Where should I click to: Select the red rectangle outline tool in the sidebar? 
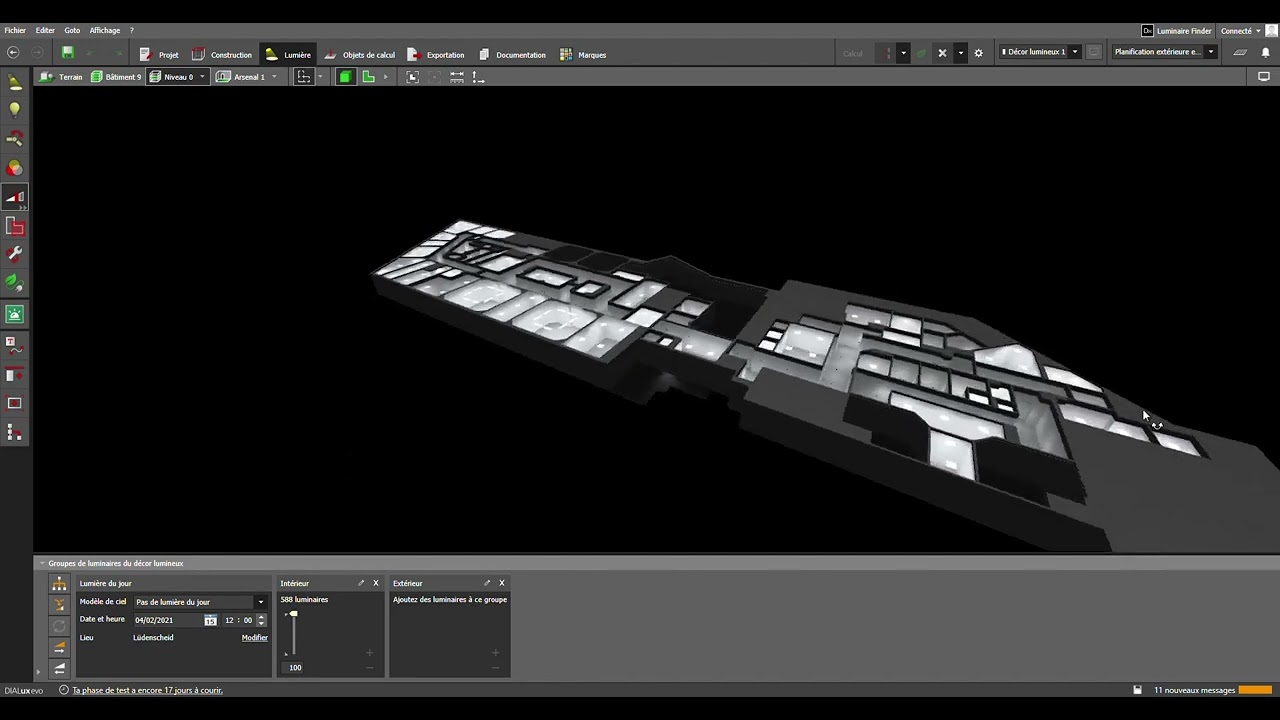pos(15,404)
